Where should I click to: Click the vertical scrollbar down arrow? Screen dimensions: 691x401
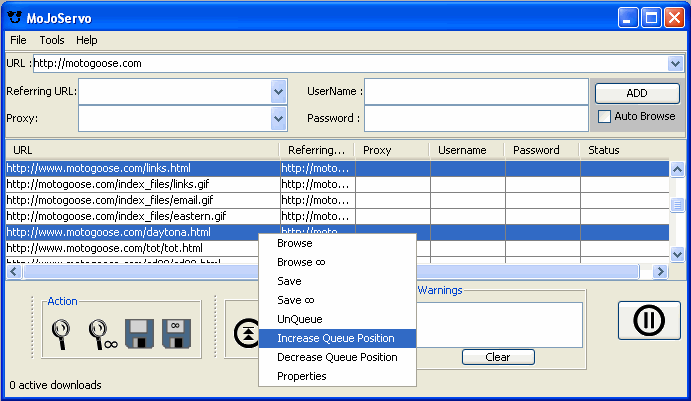tap(677, 254)
